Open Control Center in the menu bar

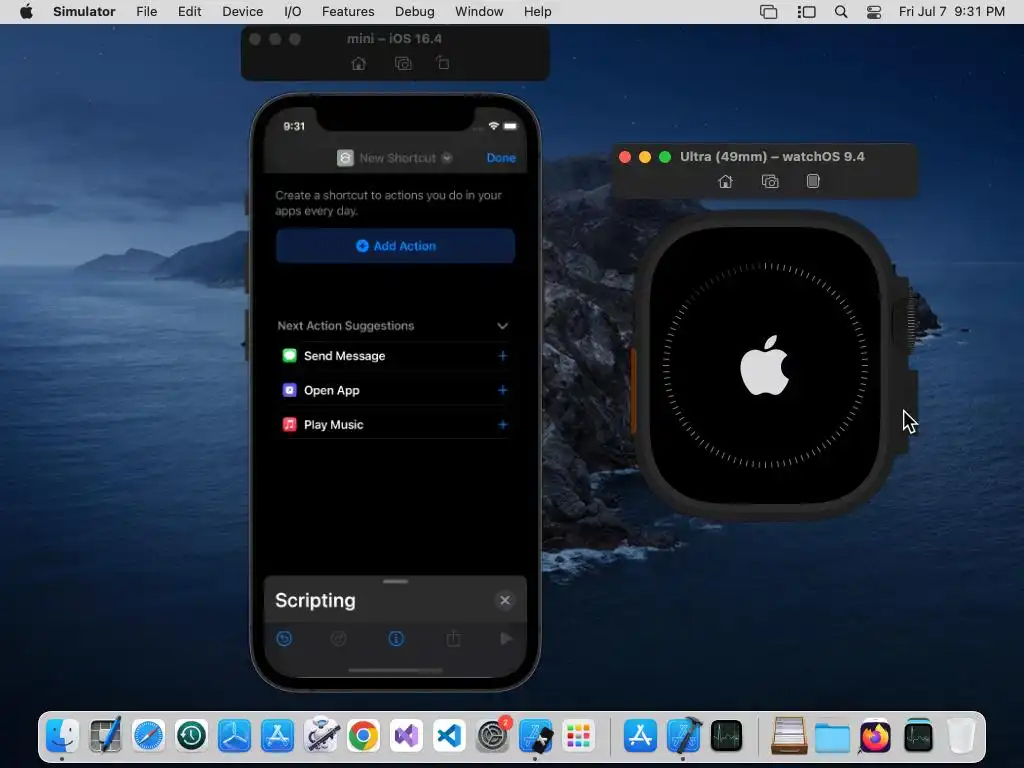click(x=874, y=12)
